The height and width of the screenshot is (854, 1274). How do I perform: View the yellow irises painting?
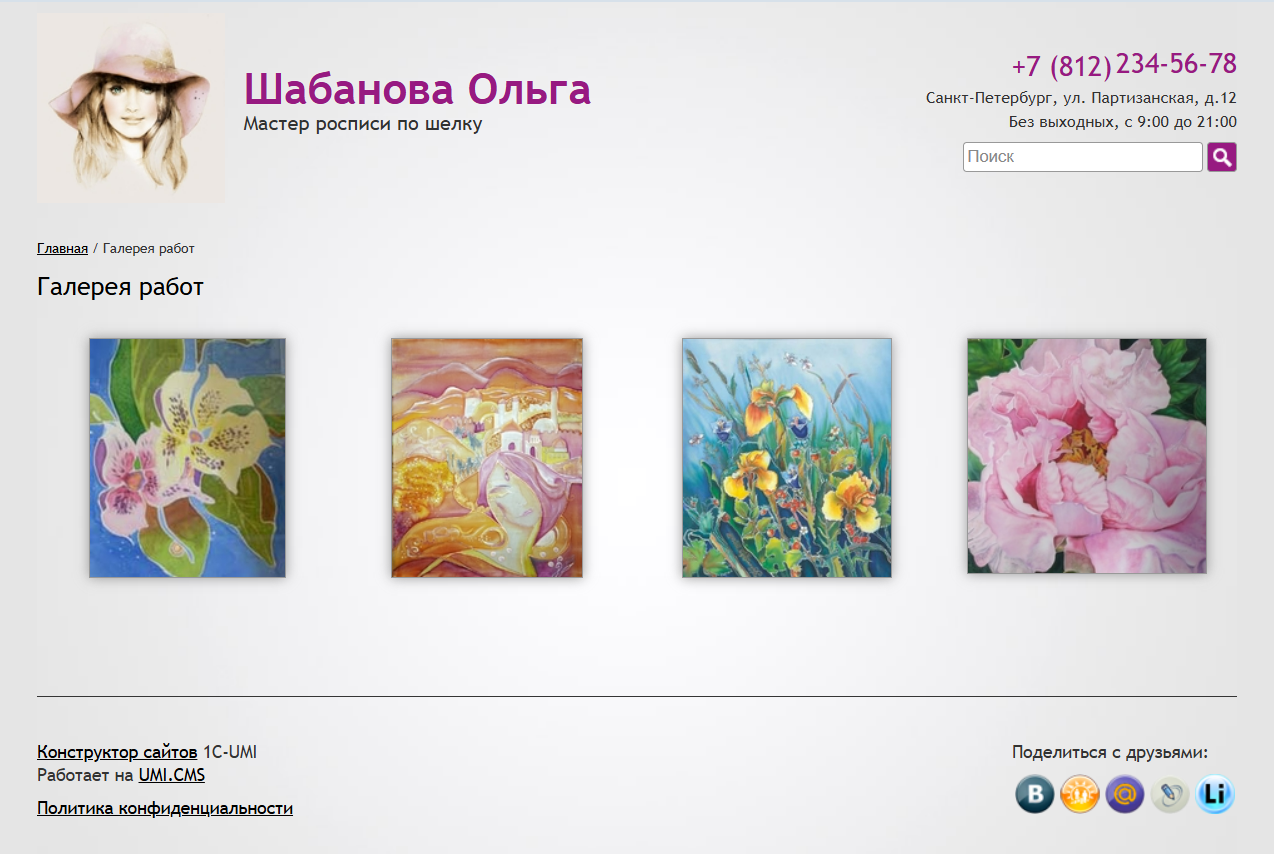(786, 458)
